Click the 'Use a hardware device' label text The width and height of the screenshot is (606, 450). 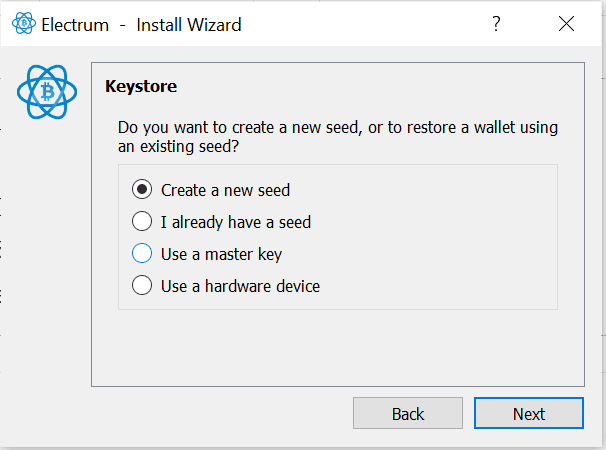pos(240,286)
